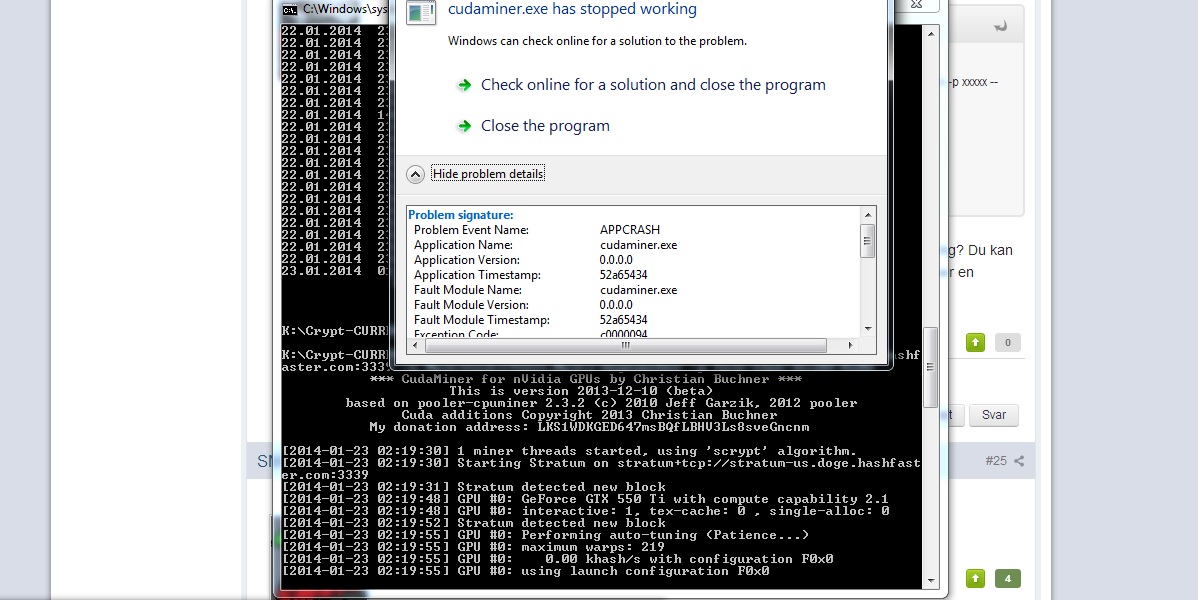Viewport: 1198px width, 600px height.
Task: Click the green arrow beside Close the program
Action: [x=464, y=126]
